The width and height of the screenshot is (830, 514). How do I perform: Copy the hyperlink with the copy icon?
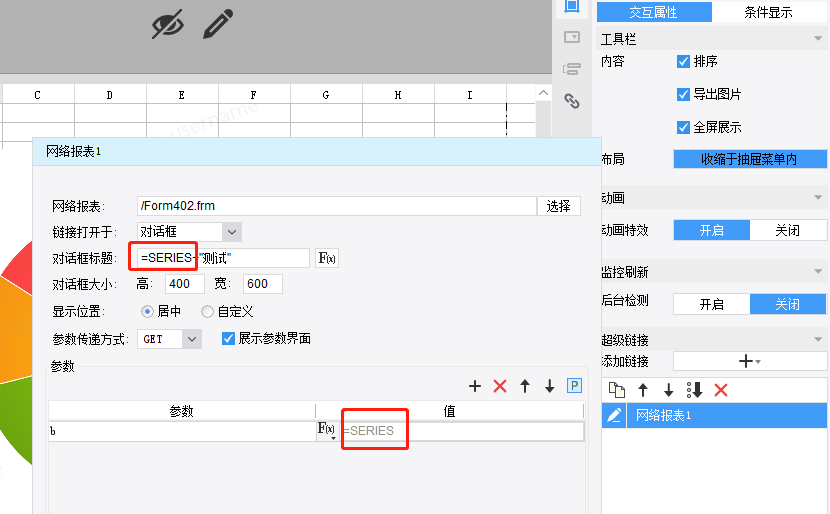pyautogui.click(x=617, y=390)
